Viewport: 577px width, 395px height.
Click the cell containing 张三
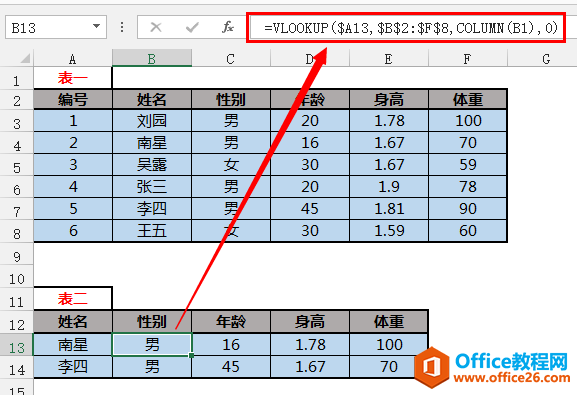pos(152,187)
